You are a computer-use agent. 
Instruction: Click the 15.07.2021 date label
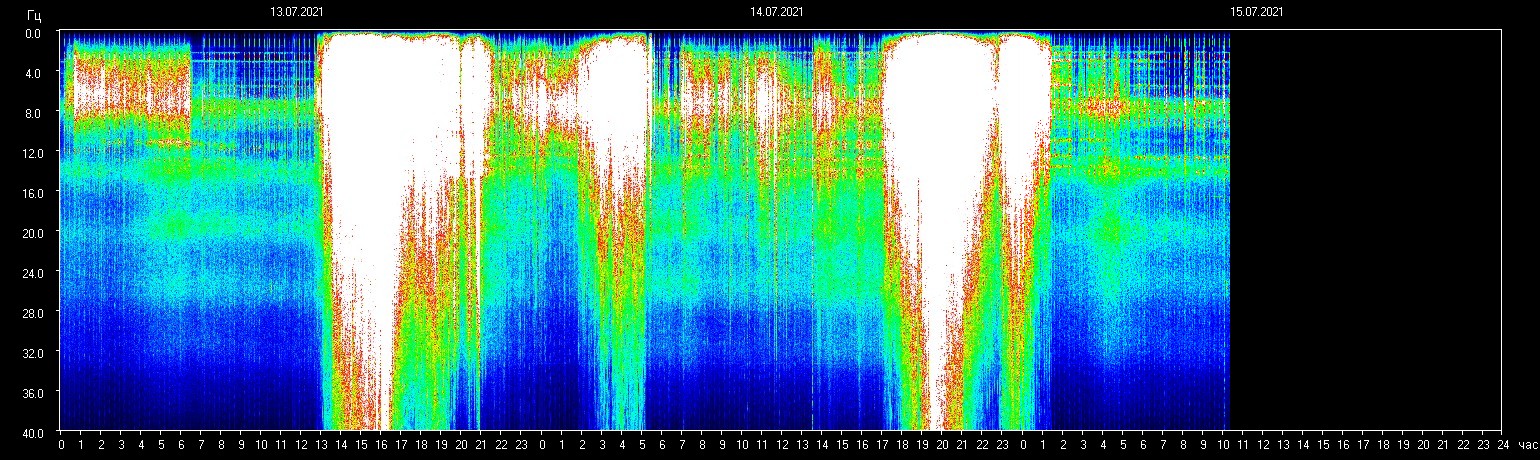coord(1257,12)
